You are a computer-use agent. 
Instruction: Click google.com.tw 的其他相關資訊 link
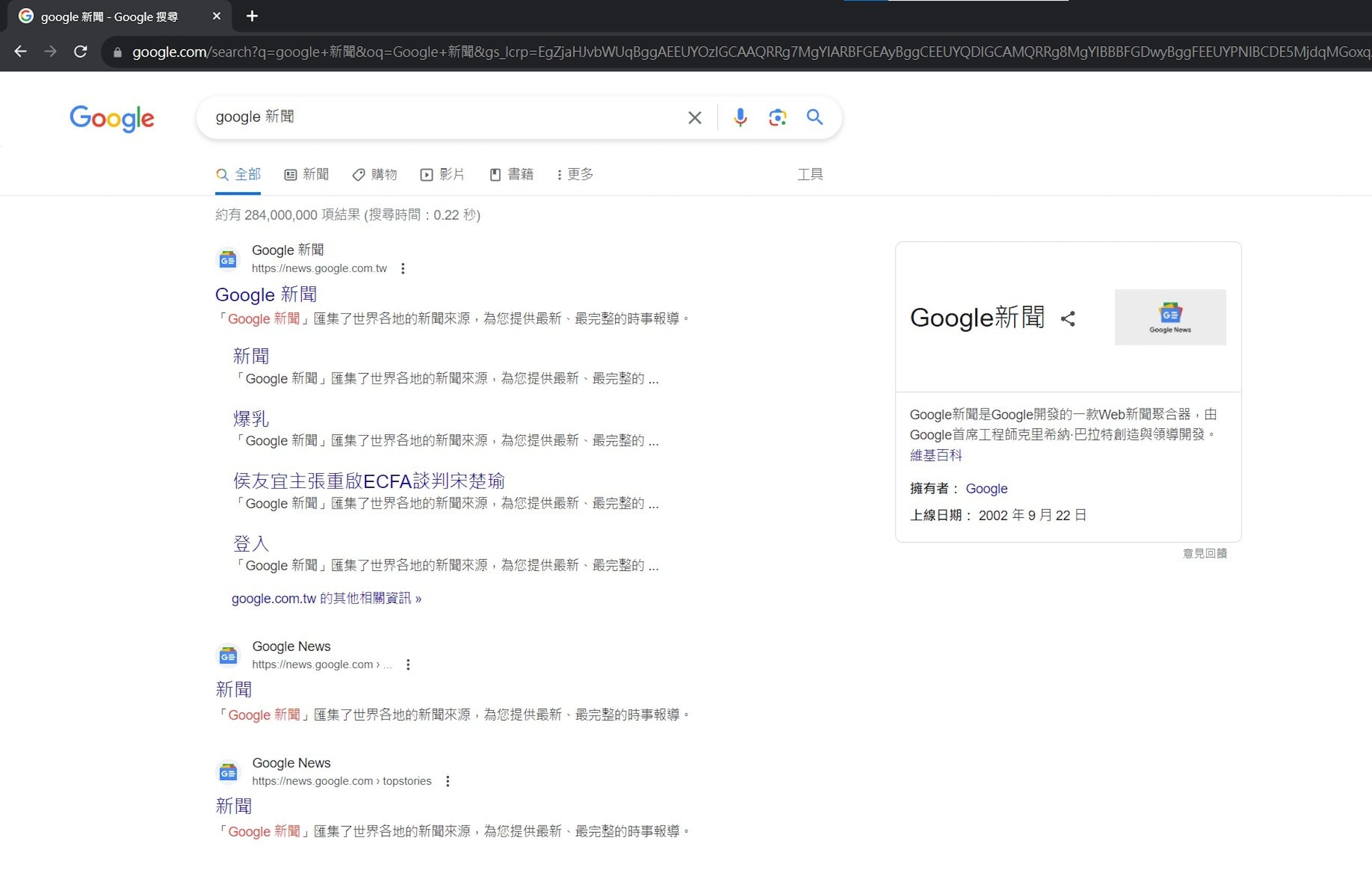tap(326, 598)
